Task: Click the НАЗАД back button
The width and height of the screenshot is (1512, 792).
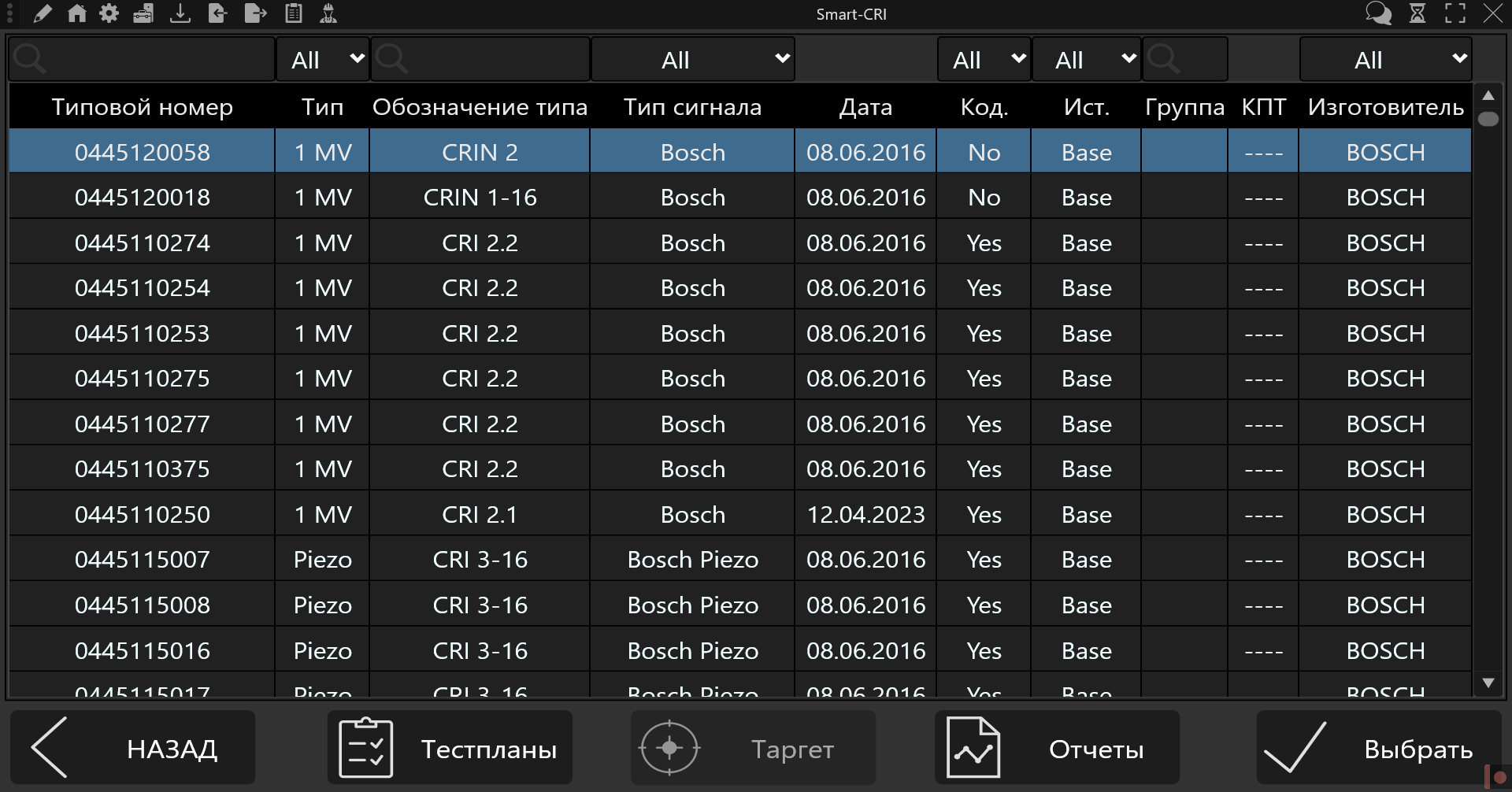Action: click(132, 748)
